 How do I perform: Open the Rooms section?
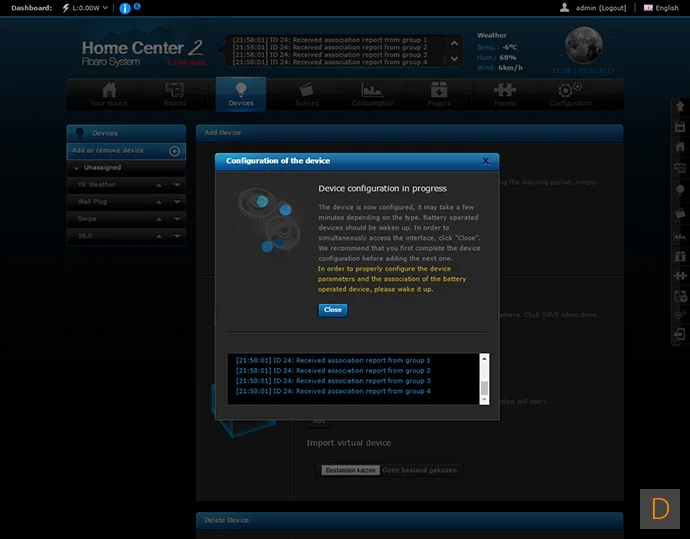175,94
